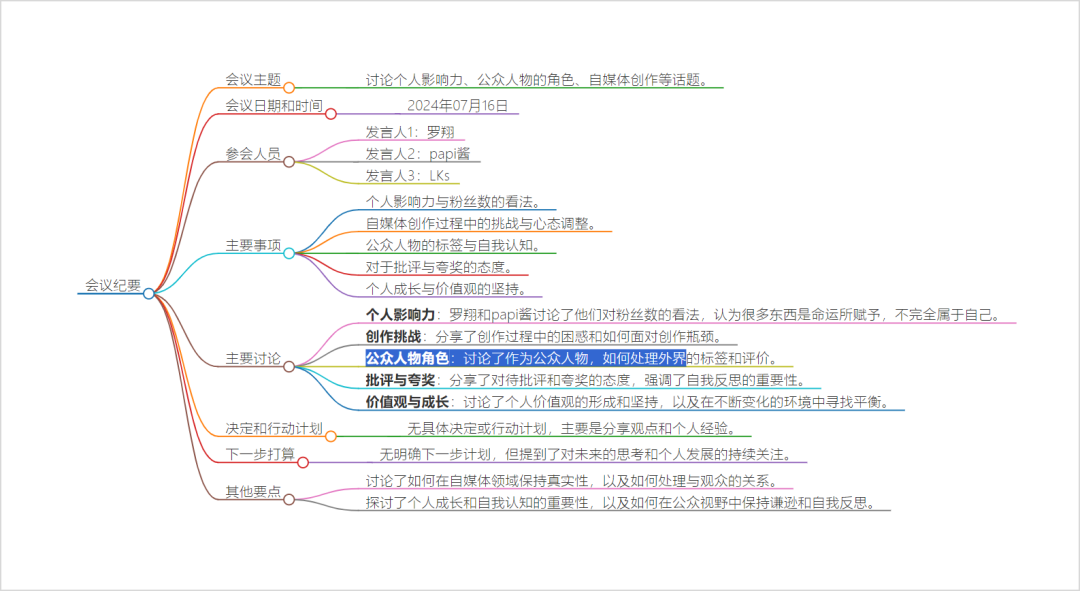
Task: Click the date node 2024年07月16日
Action: 457,105
